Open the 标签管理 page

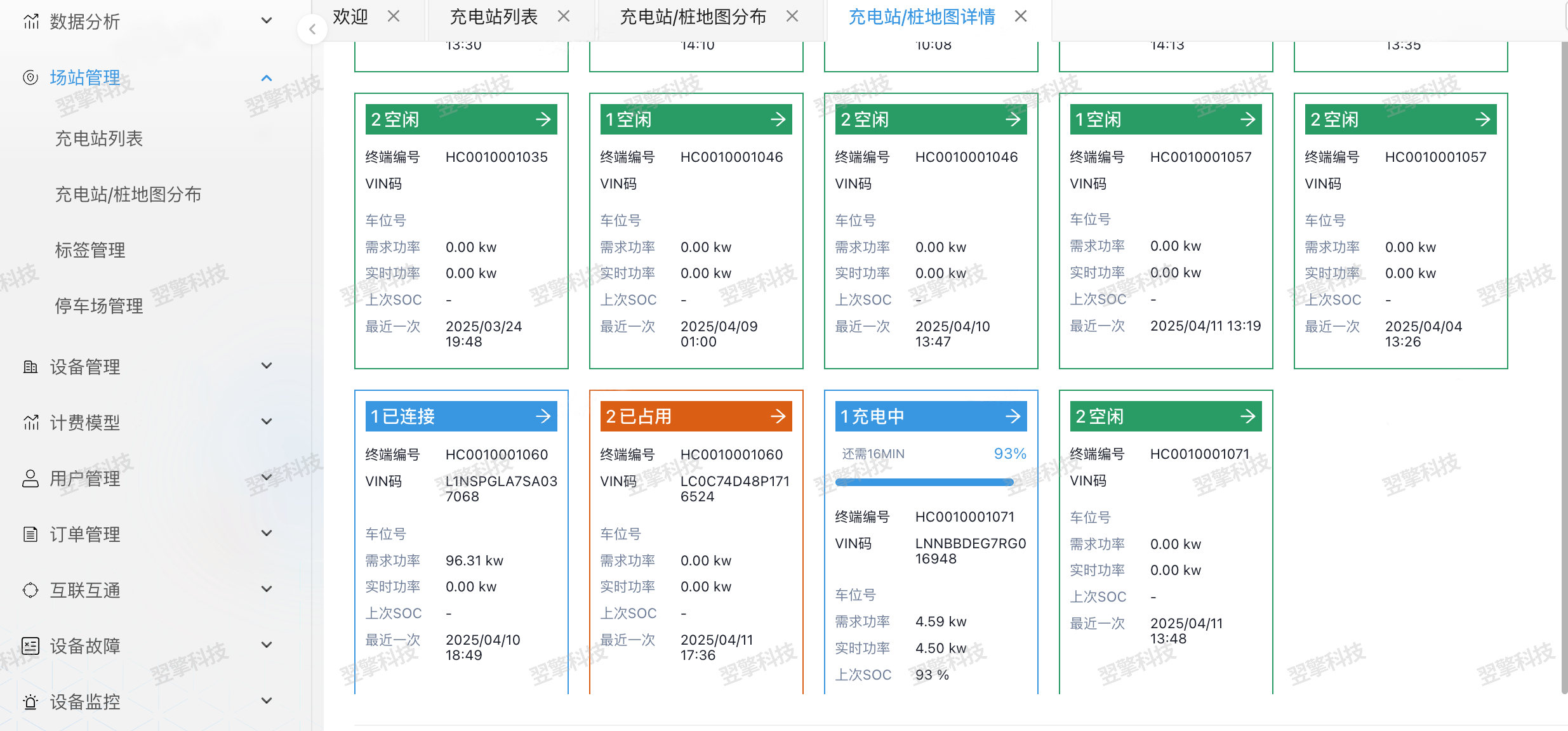90,250
